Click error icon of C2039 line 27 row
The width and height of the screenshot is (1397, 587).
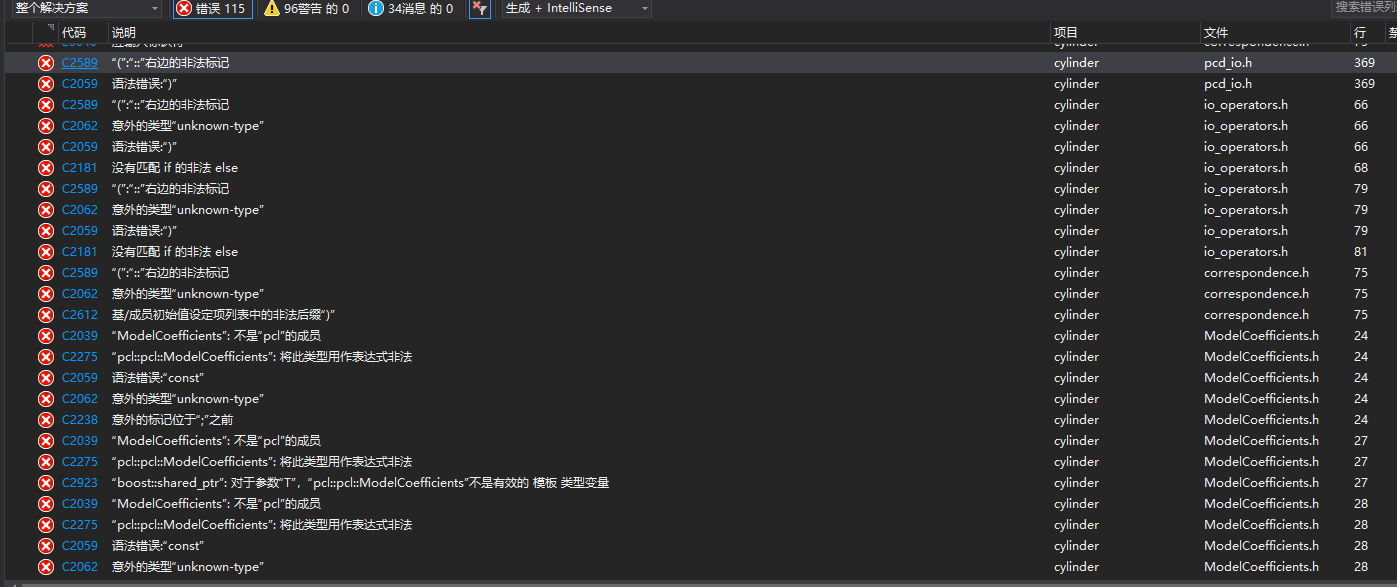click(x=46, y=441)
